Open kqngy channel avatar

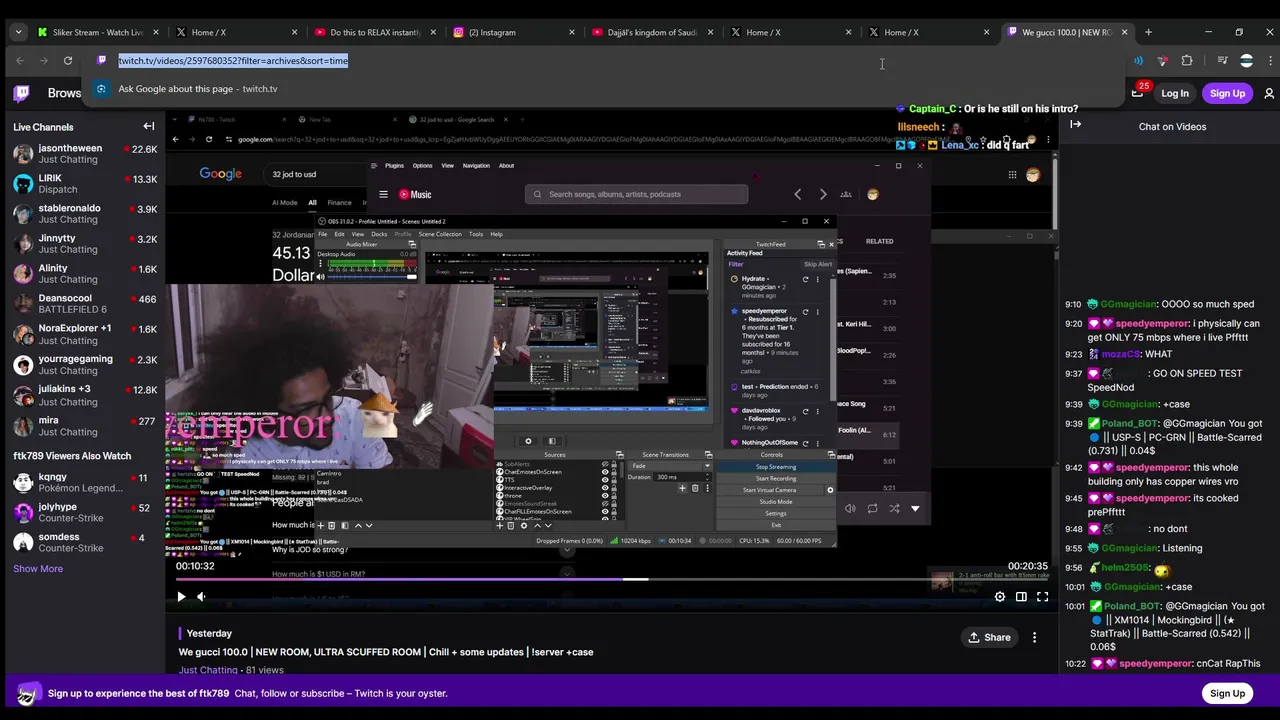click(x=23, y=483)
